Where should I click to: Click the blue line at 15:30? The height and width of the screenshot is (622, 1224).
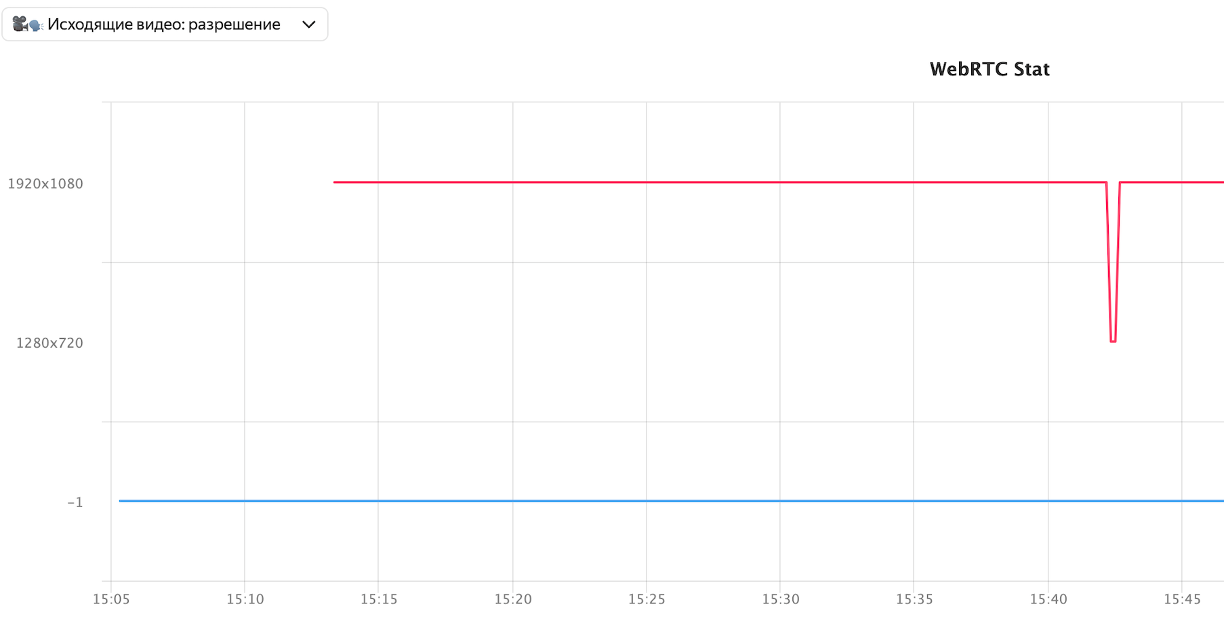(x=780, y=500)
